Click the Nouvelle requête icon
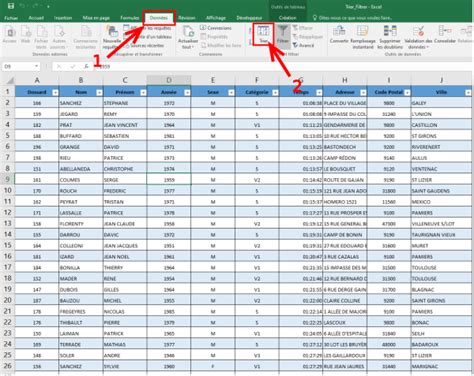The width and height of the screenshot is (474, 376). click(113, 32)
